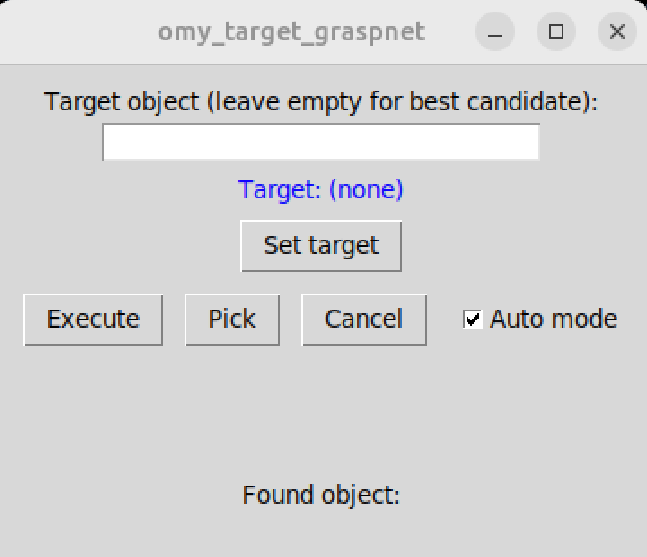Toggle the checkmark box beside Auto mode
This screenshot has width=647, height=557.
click(x=472, y=319)
